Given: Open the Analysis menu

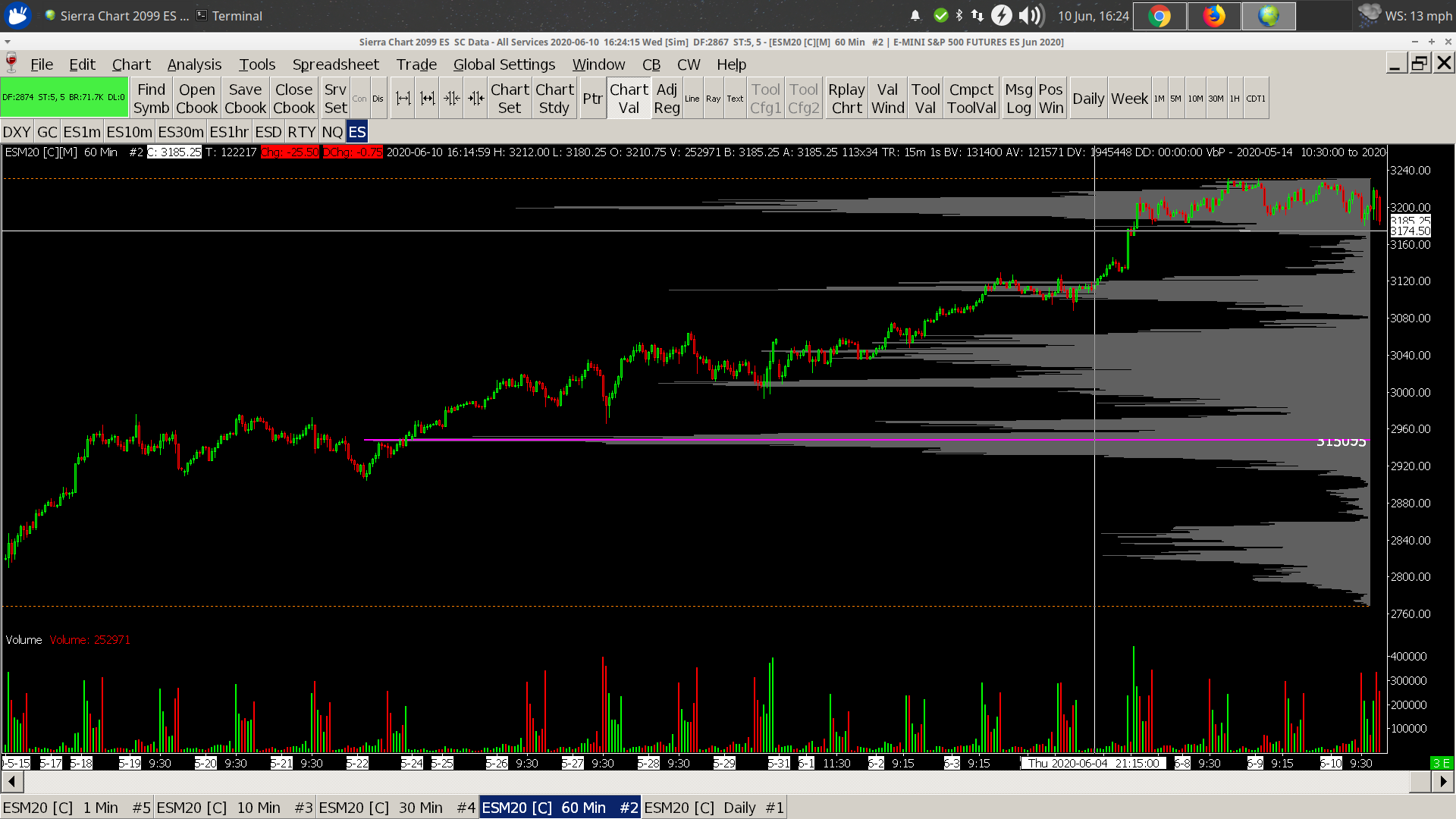Looking at the screenshot, I should point(194,64).
